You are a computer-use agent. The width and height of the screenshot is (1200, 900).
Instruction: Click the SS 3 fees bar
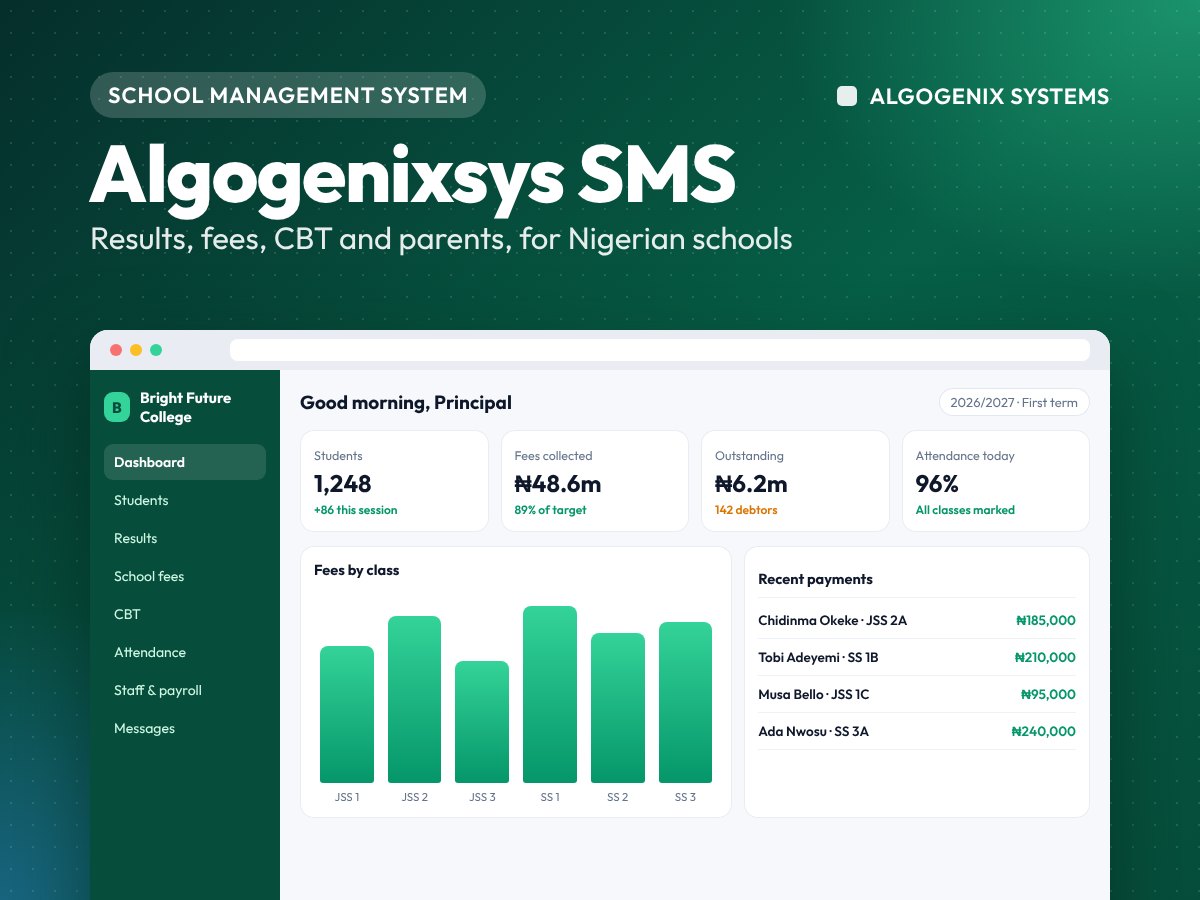point(685,702)
